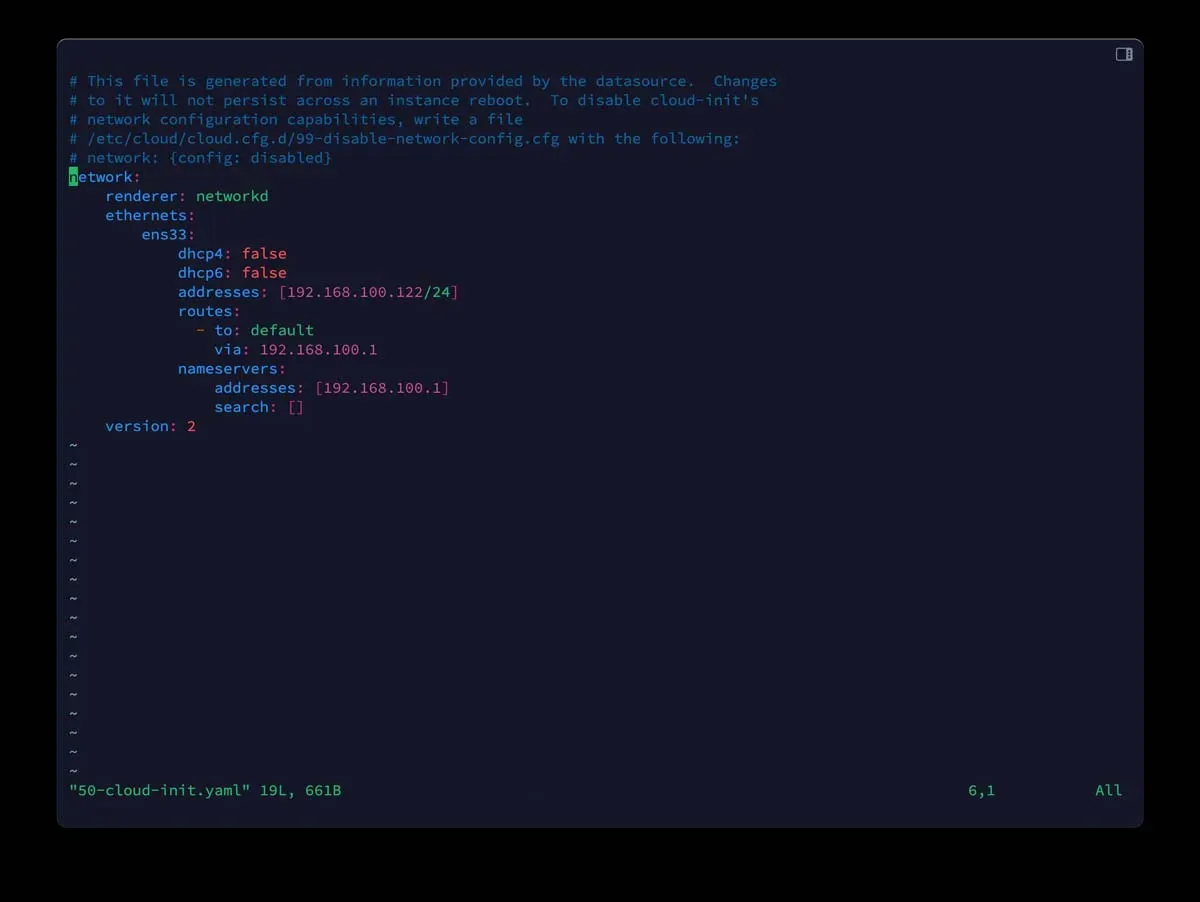Click the 'addresses:' key under ens33
This screenshot has height=902, width=1200.
223,292
